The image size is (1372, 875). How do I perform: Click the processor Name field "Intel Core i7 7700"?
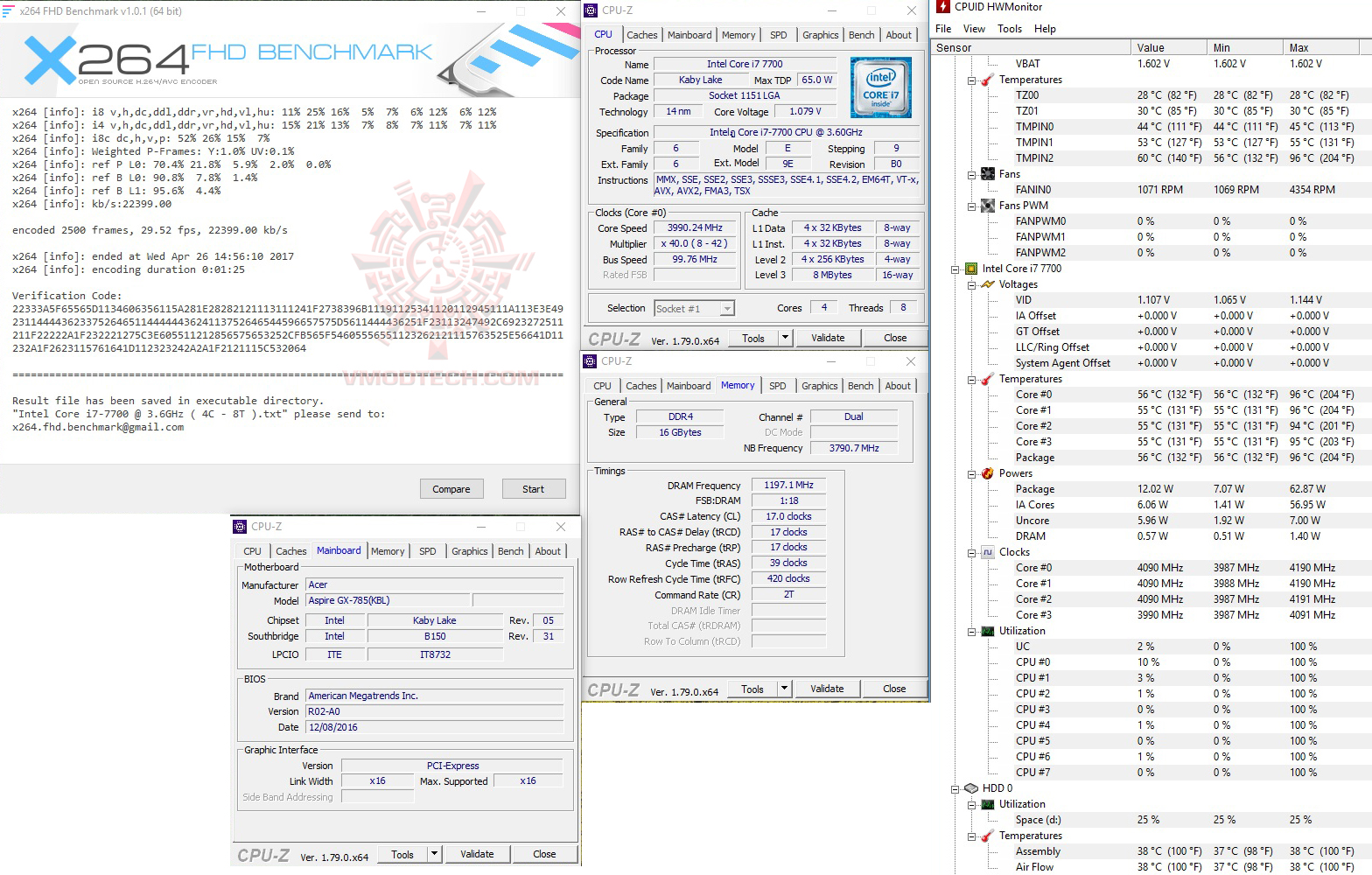[745, 64]
